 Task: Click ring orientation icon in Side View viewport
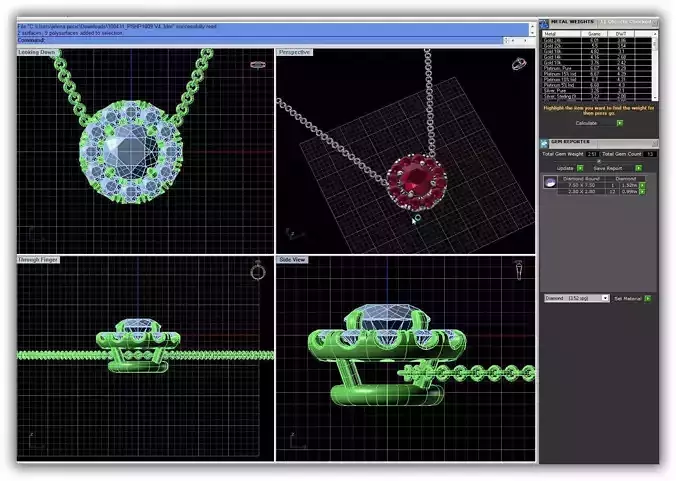pyautogui.click(x=519, y=270)
